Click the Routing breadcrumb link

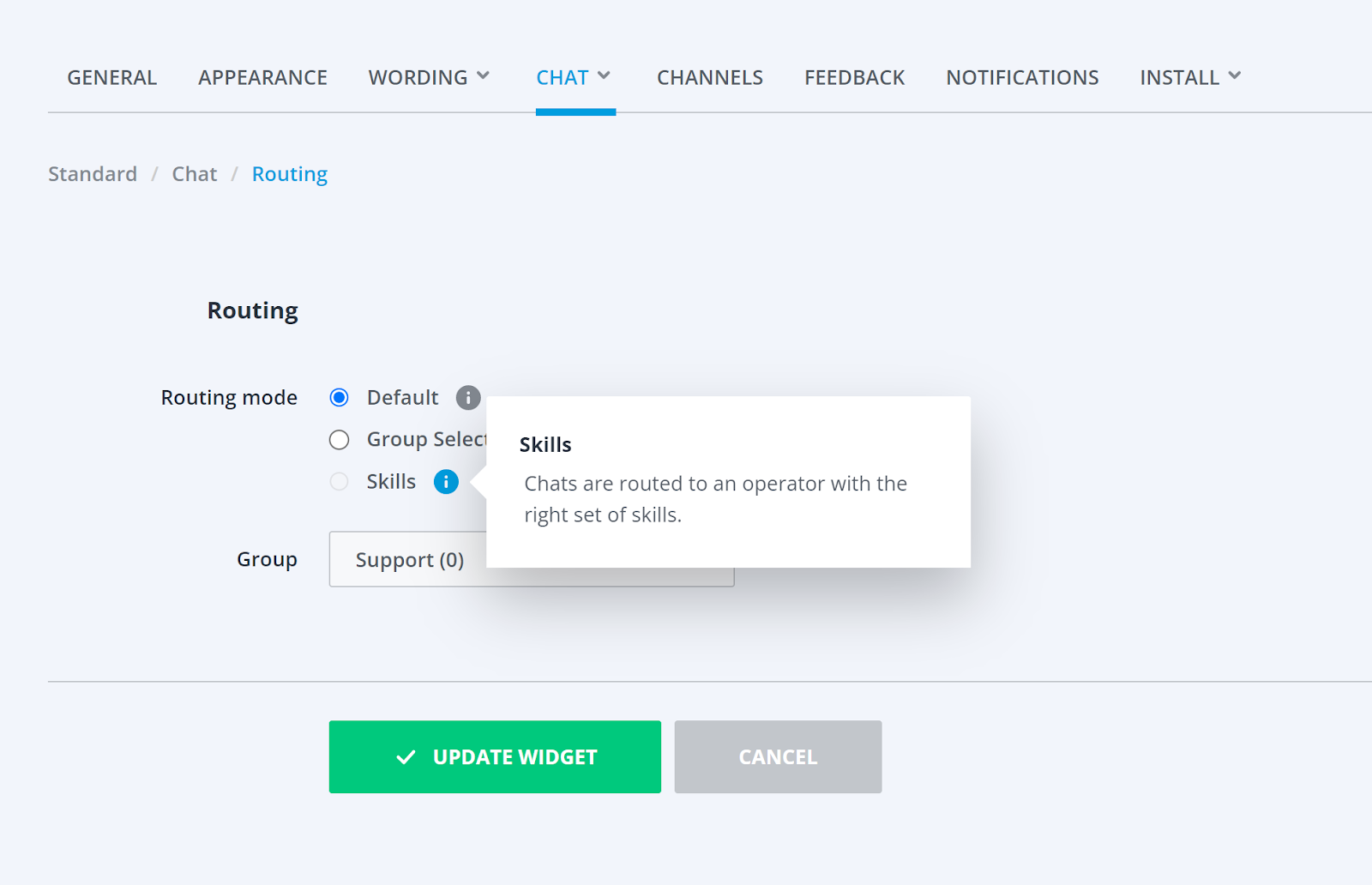290,174
